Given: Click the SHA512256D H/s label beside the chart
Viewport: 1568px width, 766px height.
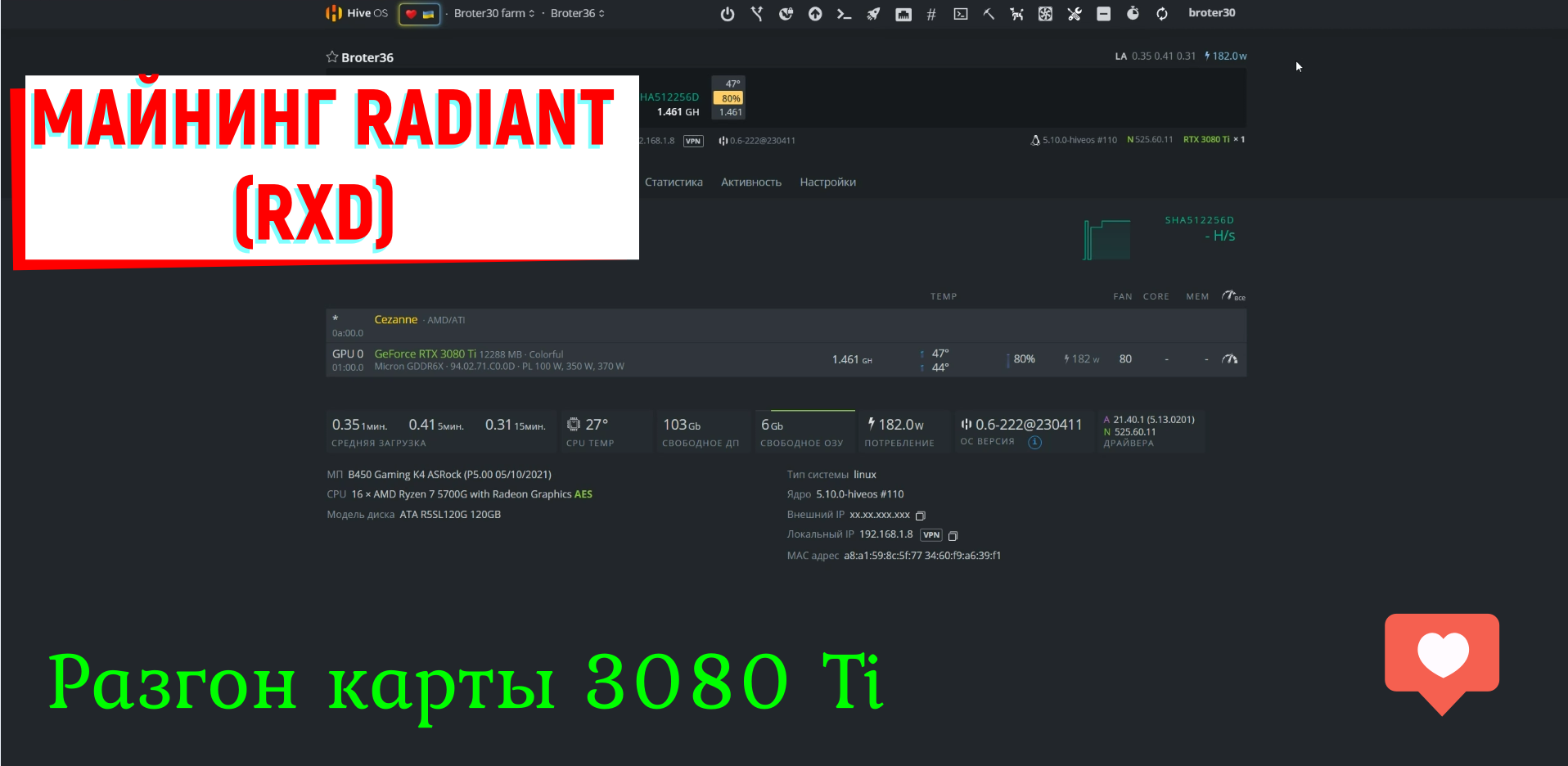Looking at the screenshot, I should (1200, 228).
